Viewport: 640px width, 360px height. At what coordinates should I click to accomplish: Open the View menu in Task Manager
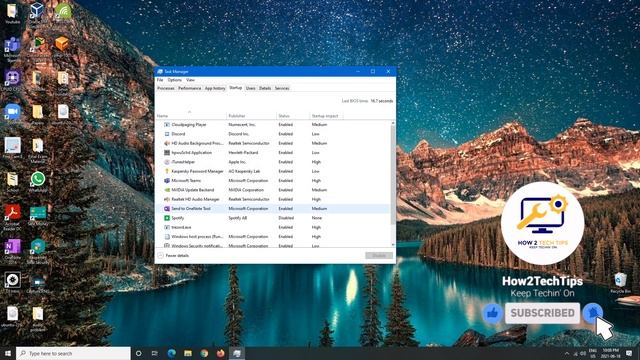click(190, 80)
